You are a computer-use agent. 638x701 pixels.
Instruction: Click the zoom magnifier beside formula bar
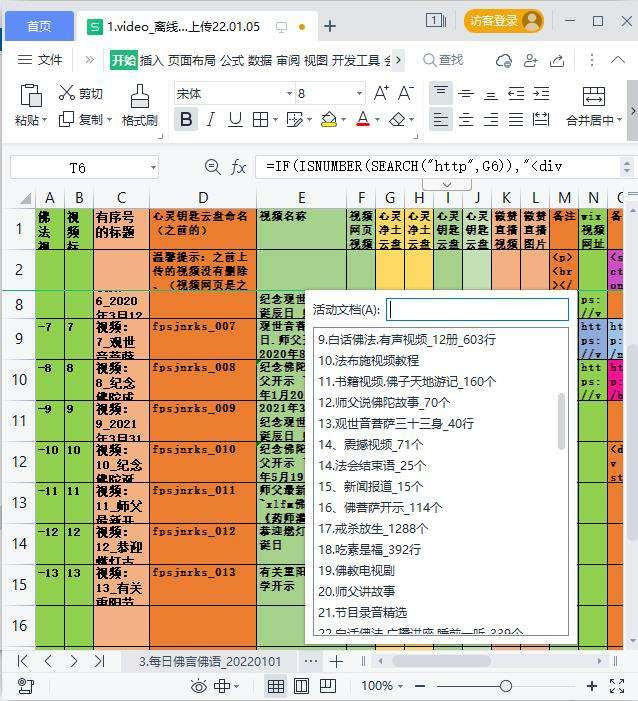click(212, 167)
